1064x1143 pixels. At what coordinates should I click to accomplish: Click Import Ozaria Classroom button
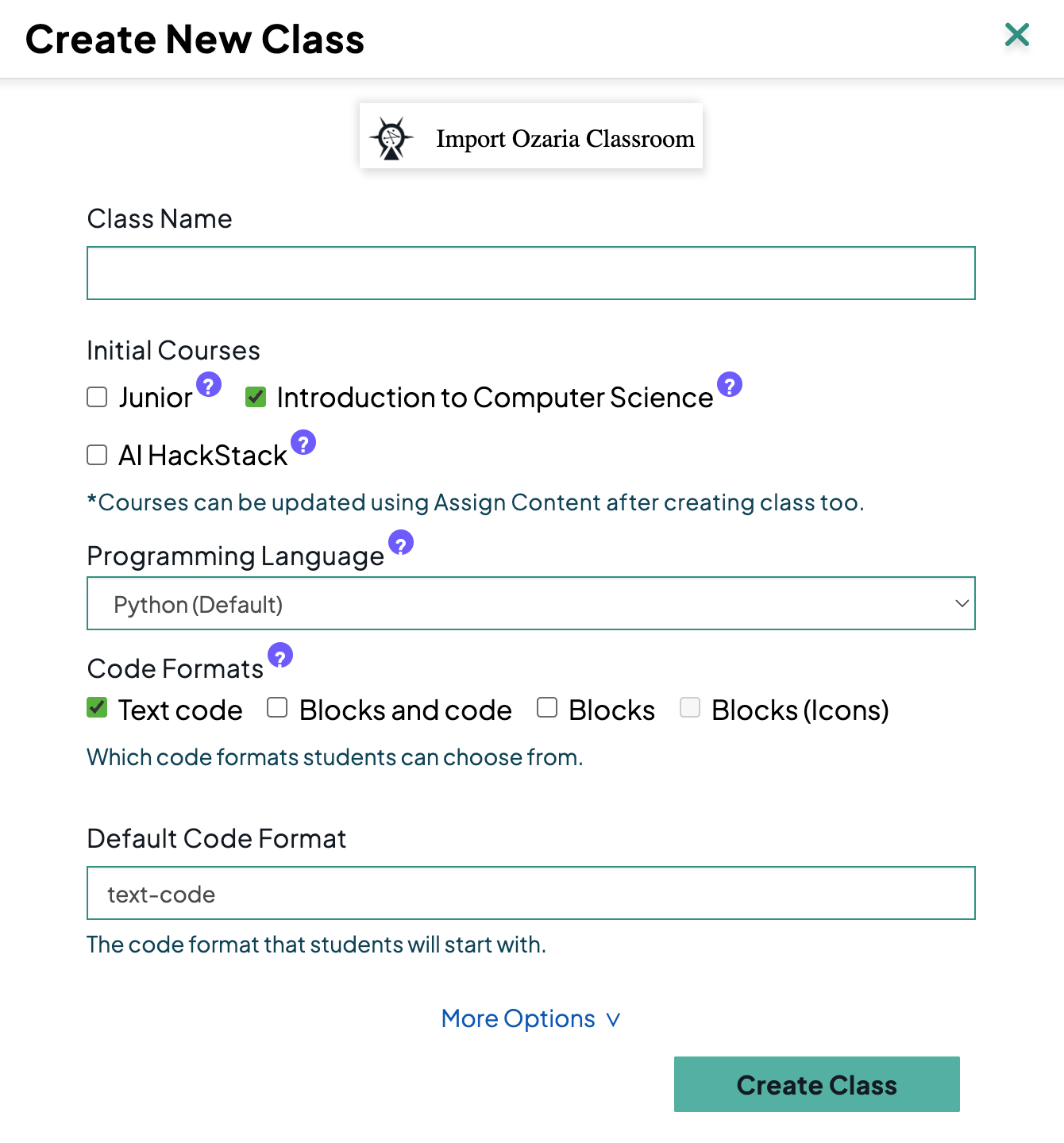530,137
